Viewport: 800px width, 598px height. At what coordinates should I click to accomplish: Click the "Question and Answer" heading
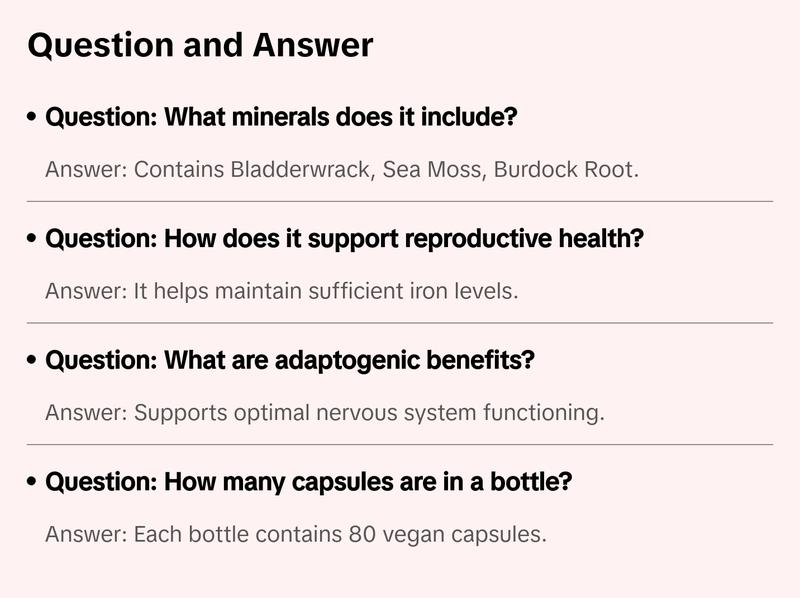coord(200,45)
